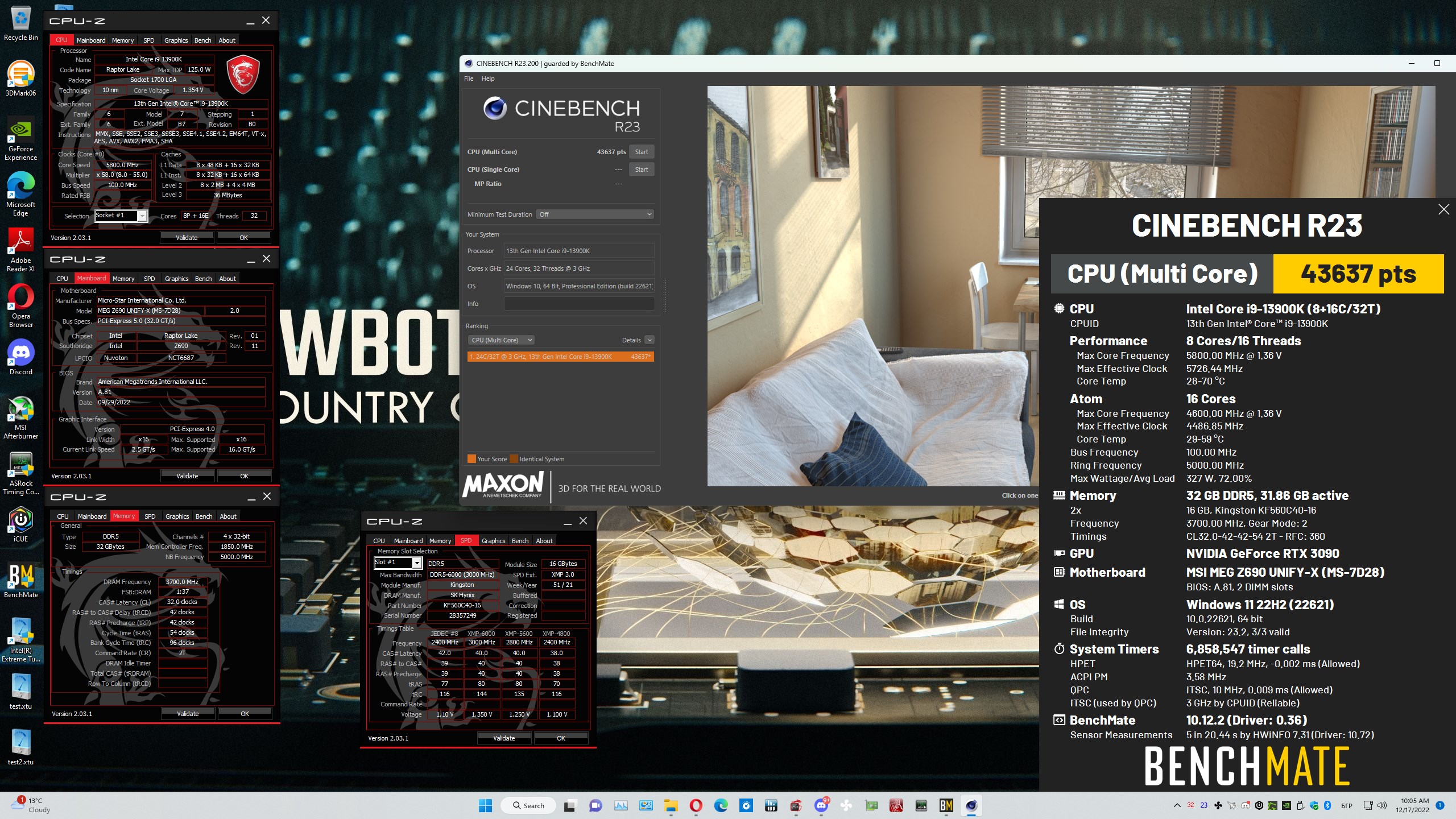
Task: Open Graphics tab in Memory CPU-Z window
Action: (177, 516)
